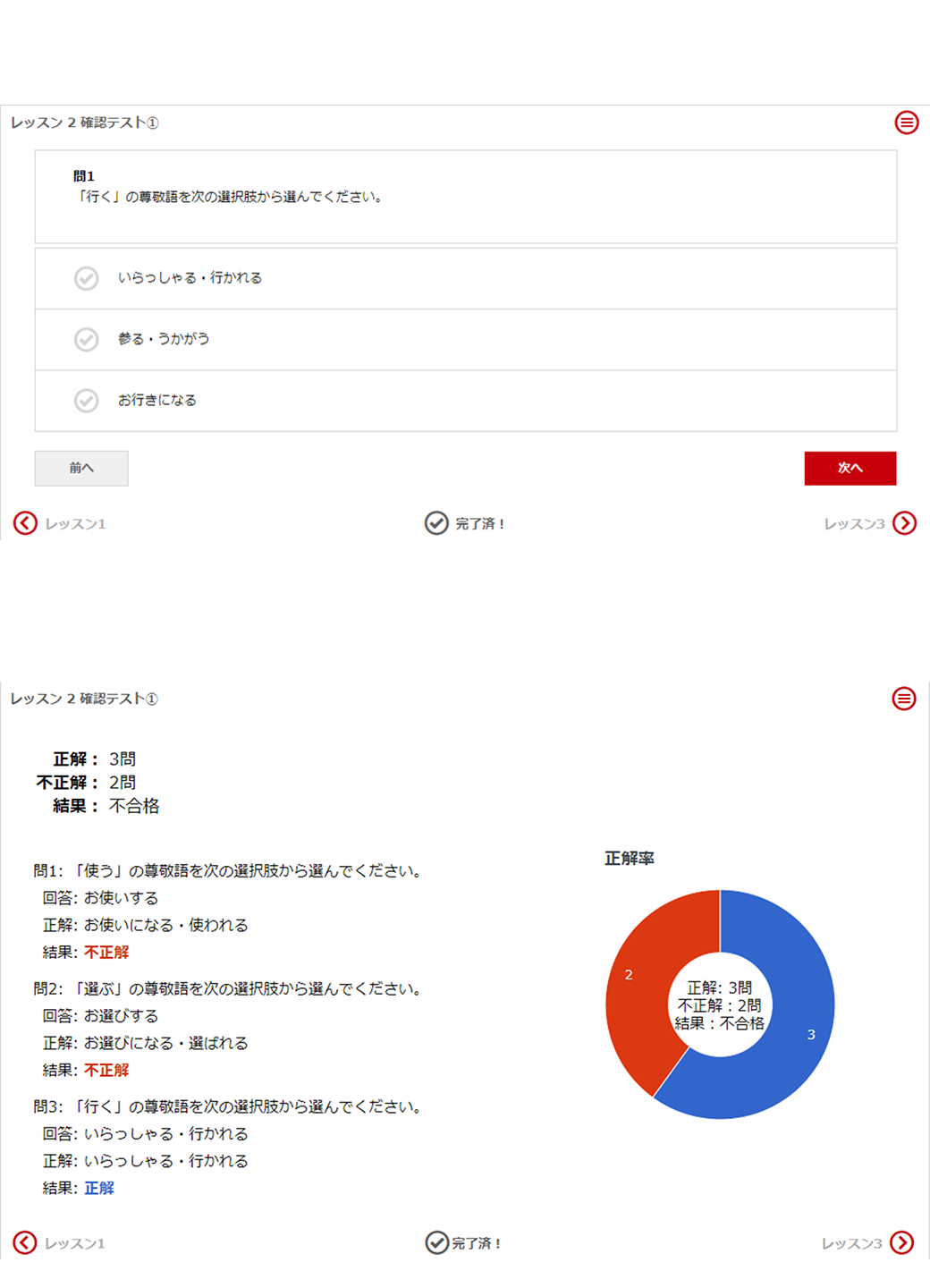Screen dimensions: 930x1288
Task: Go to レッスン3 link below the quiz
Action: tap(854, 524)
